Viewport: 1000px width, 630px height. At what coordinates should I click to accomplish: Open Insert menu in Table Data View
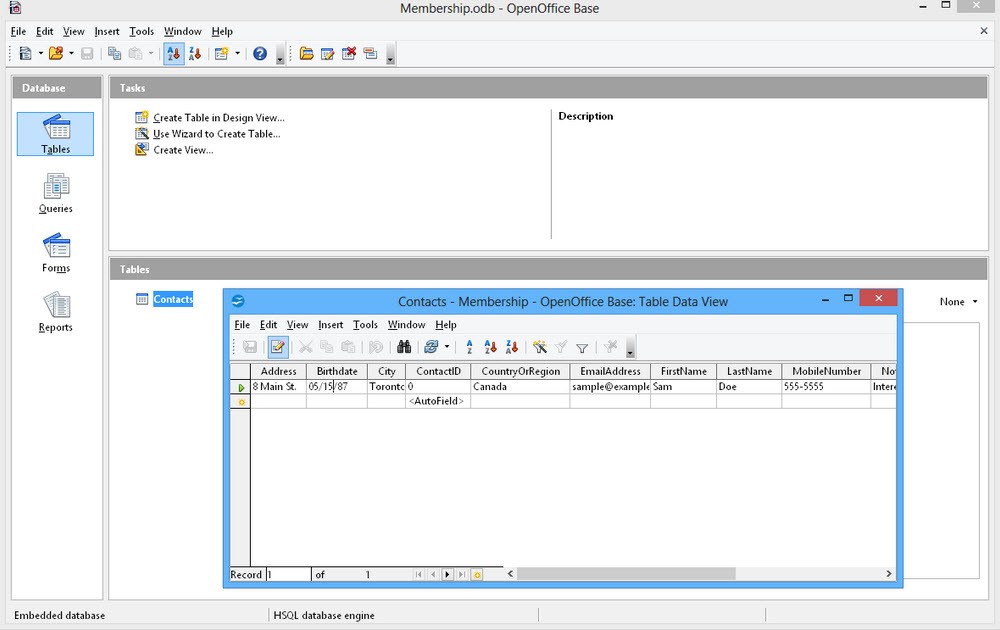click(330, 325)
